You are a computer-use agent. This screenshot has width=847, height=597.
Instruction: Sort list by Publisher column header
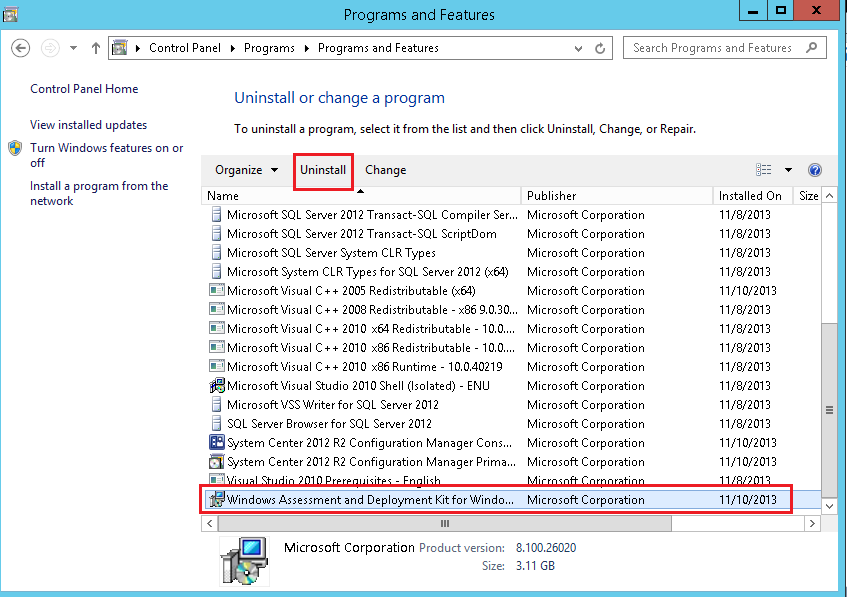point(552,196)
